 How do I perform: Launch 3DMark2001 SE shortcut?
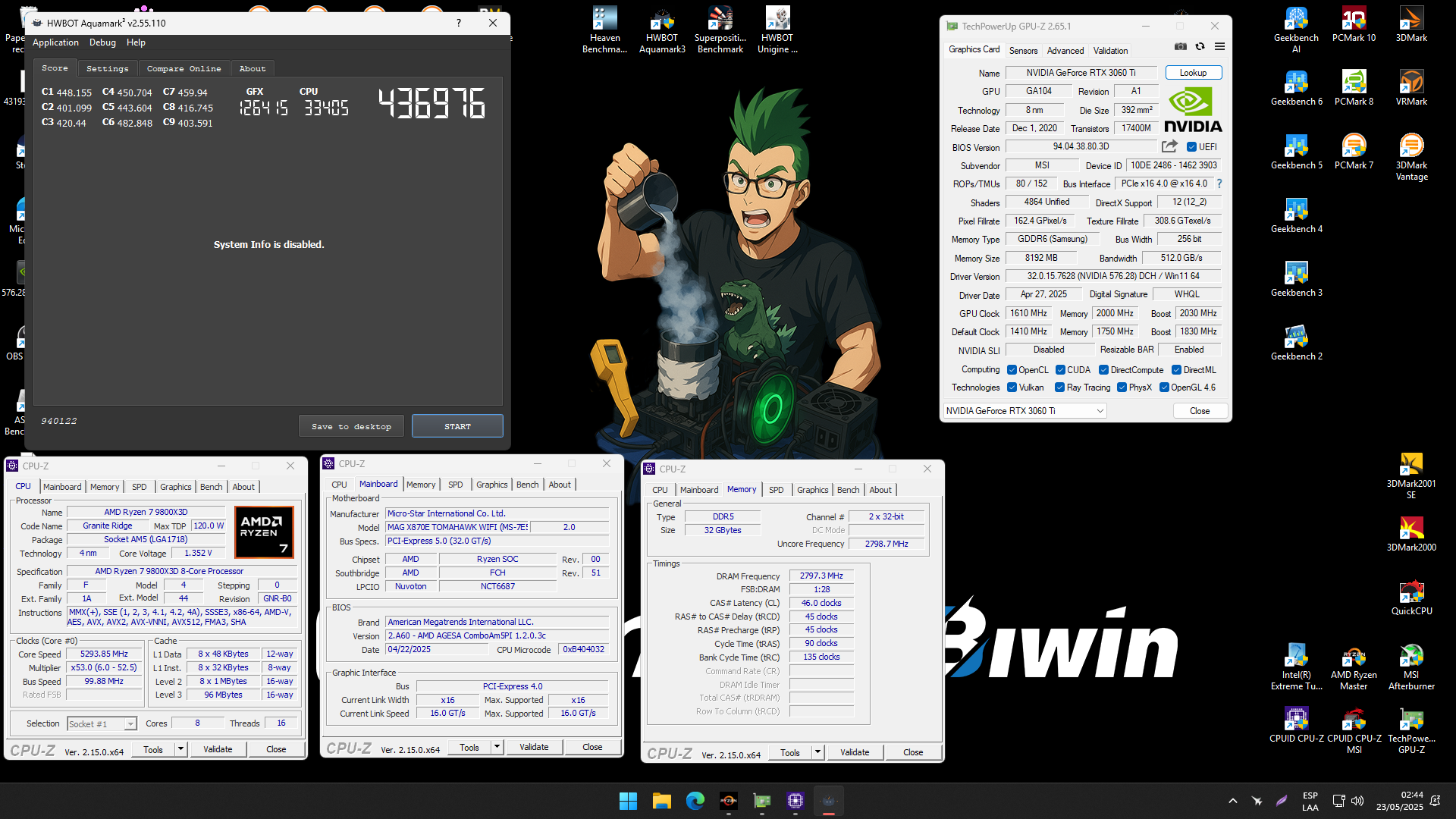pos(1411,475)
